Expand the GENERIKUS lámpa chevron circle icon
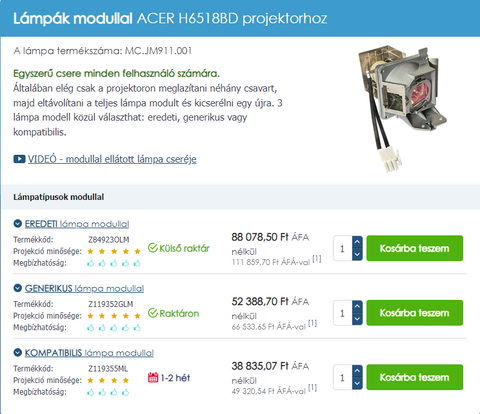Image resolution: width=480 pixels, height=414 pixels. click(x=18, y=288)
